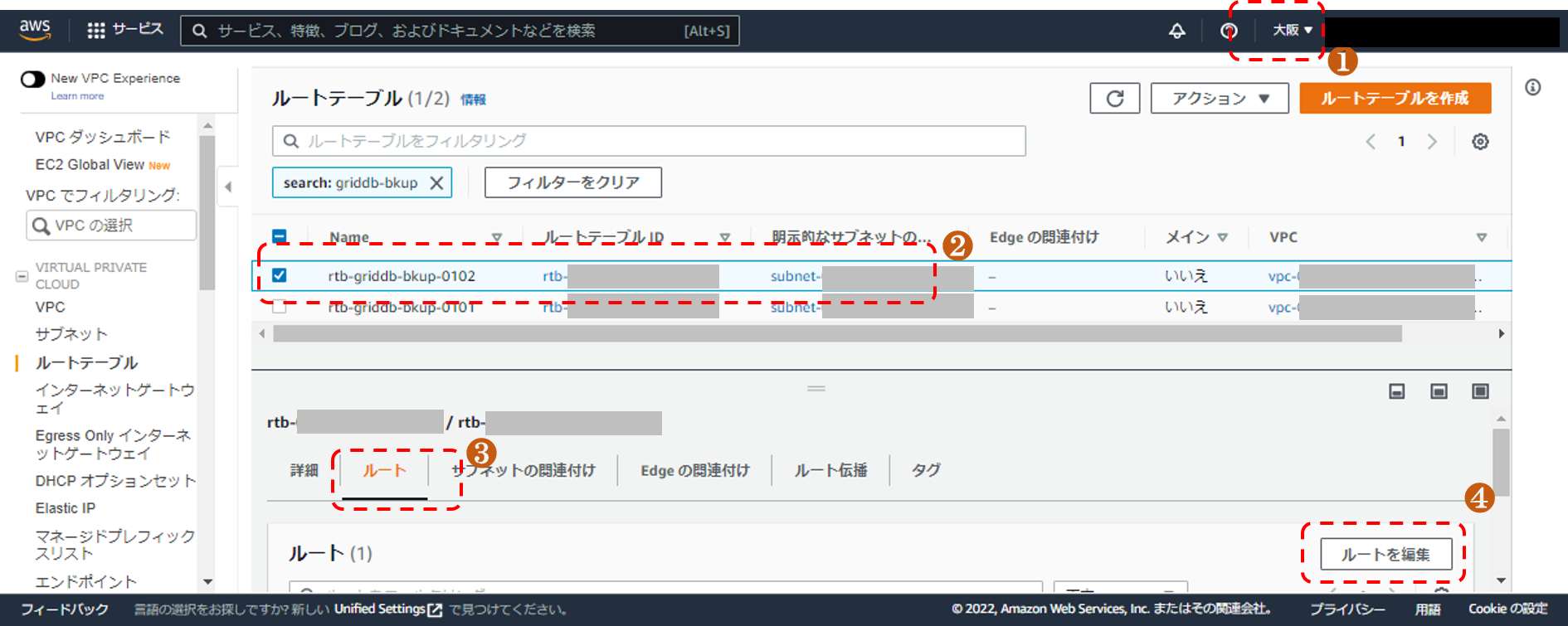Image resolution: width=1568 pixels, height=626 pixels.
Task: Uncheck the rtb-griddb-bkup-0102 row checkbox
Action: click(280, 275)
